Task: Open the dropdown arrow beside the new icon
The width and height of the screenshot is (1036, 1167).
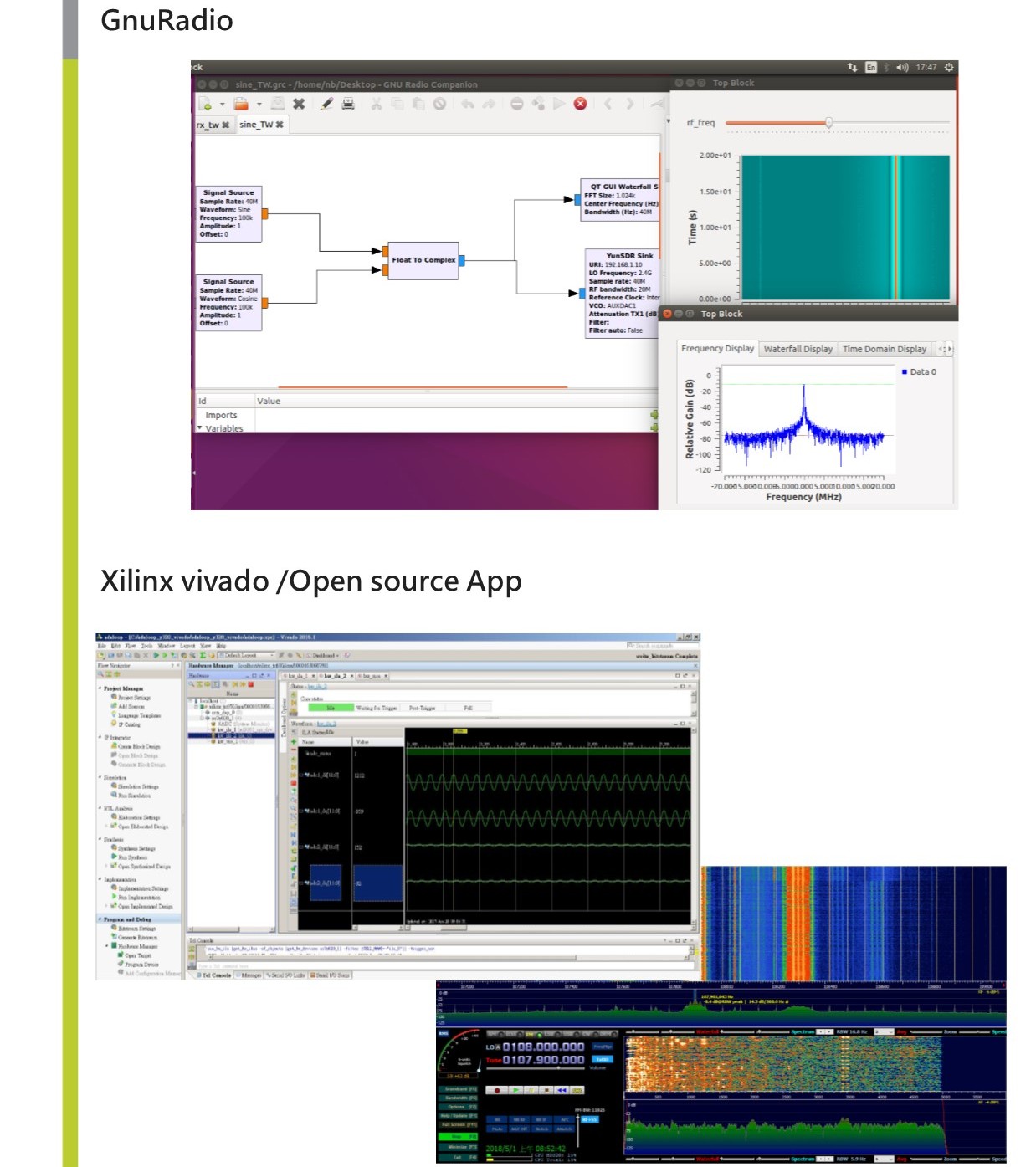Action: click(223, 105)
